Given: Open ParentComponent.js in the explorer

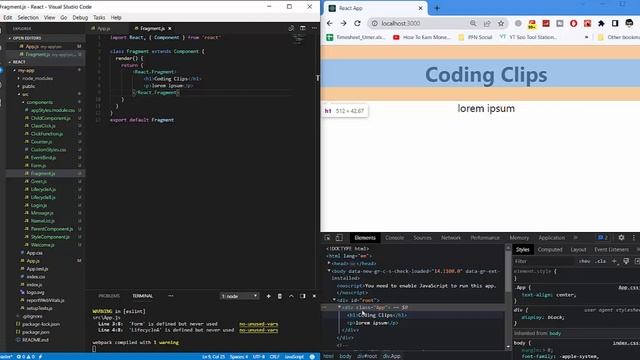Looking at the screenshot, I should [x=52, y=229].
